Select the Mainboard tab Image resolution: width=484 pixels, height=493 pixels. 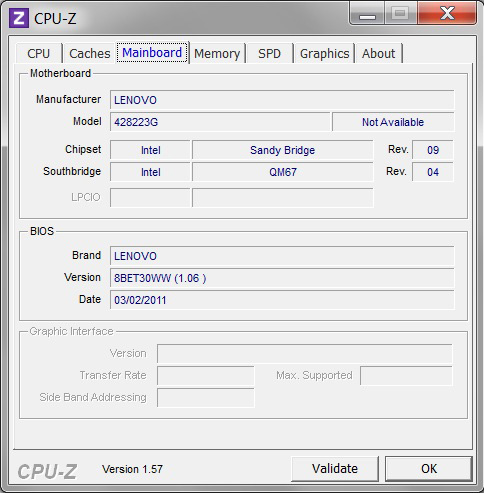[152, 53]
